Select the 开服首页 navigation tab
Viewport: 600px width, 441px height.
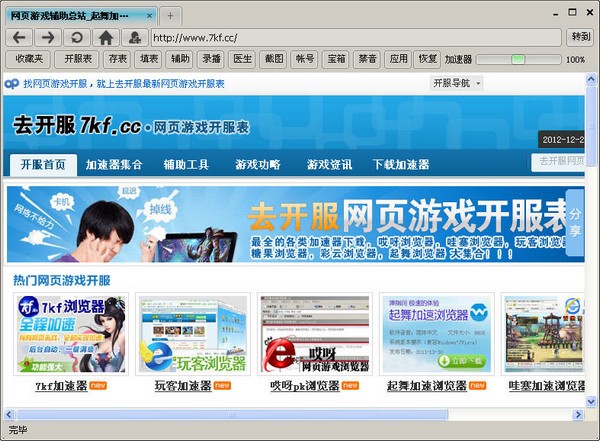[x=43, y=165]
